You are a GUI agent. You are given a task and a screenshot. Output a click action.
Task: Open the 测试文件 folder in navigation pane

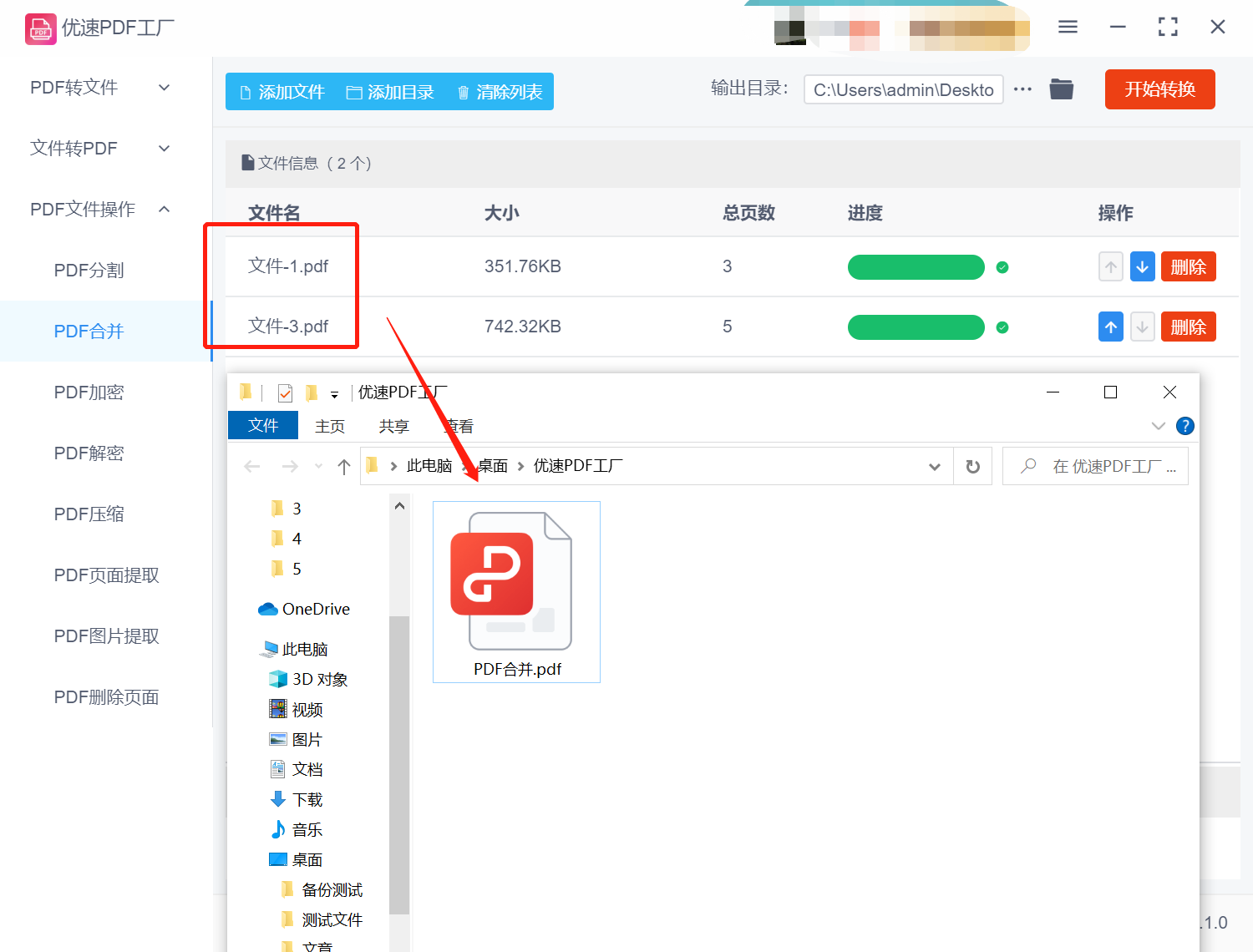322,919
